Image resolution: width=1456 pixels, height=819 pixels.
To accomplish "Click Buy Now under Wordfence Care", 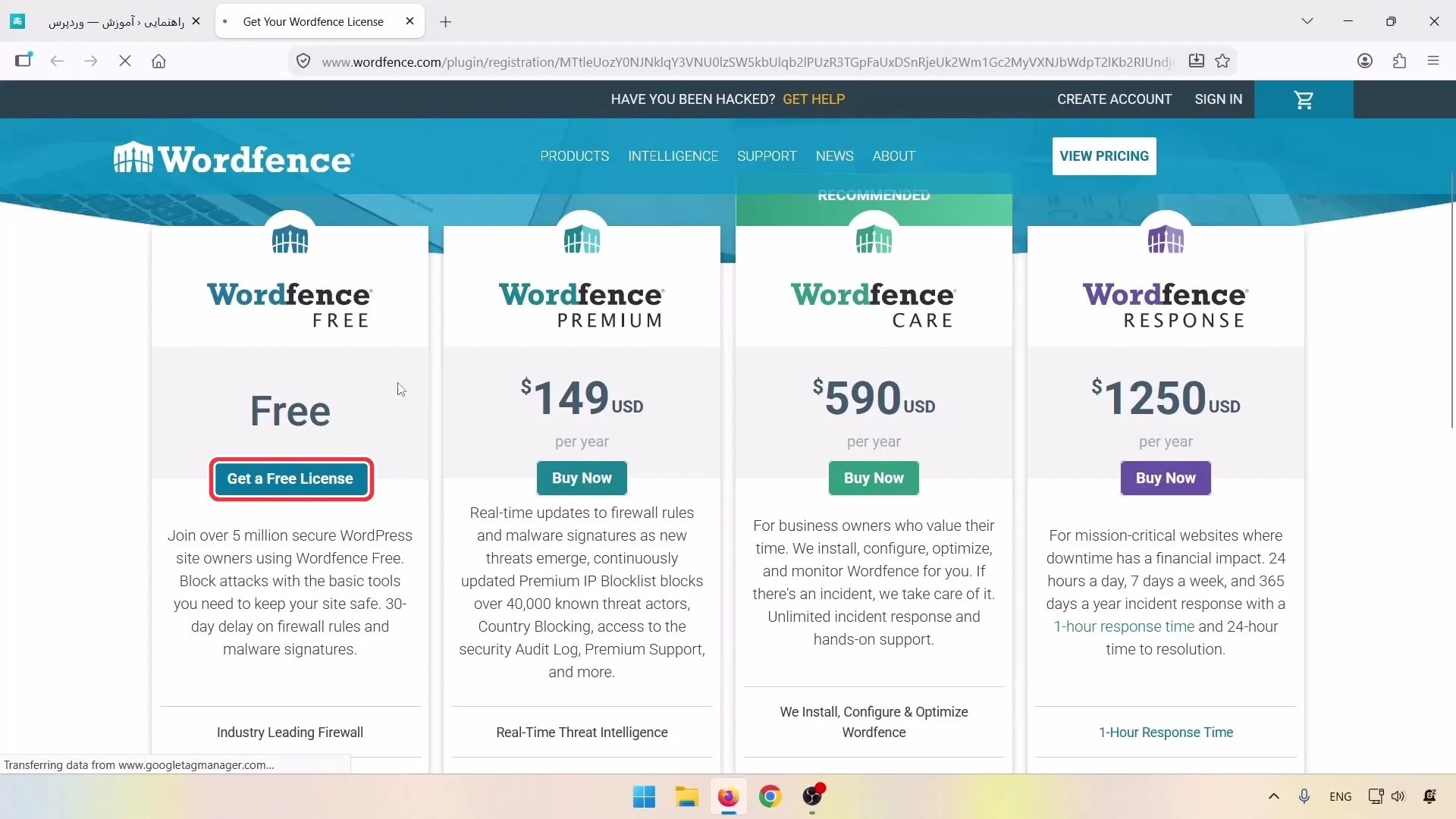I will pyautogui.click(x=874, y=478).
